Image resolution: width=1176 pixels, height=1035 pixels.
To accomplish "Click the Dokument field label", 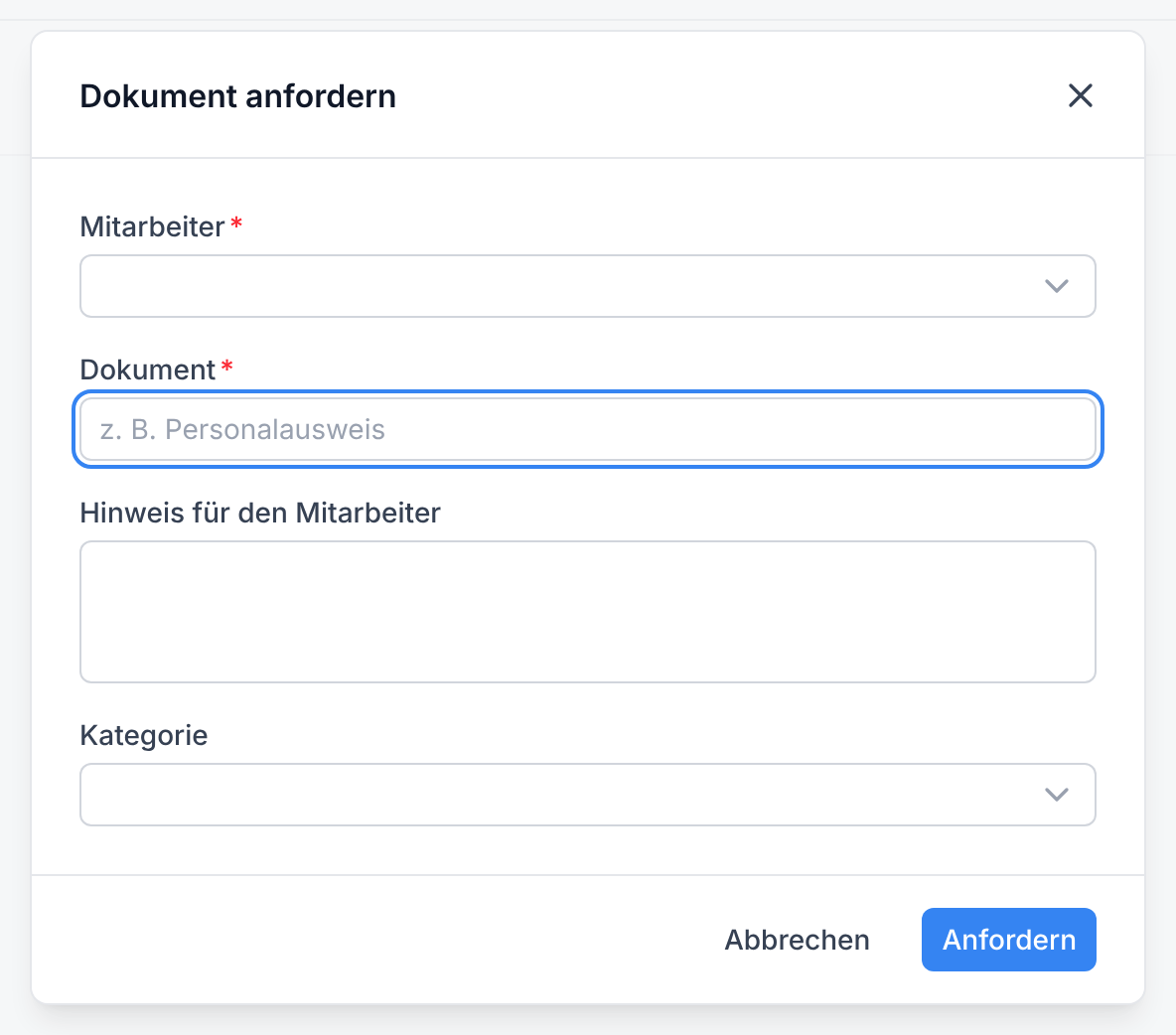I will tap(148, 370).
